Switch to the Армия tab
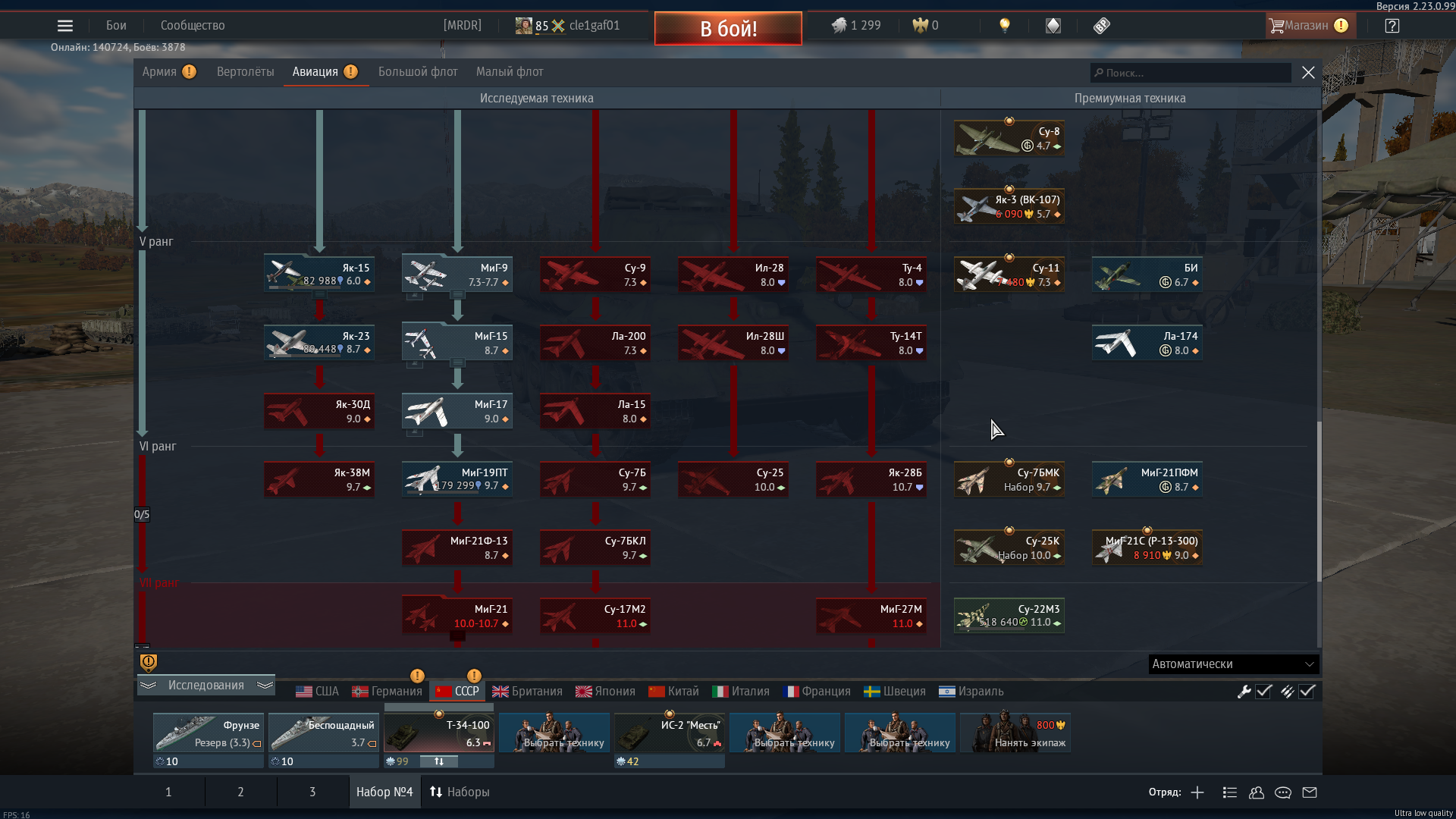The image size is (1456, 819). pos(169,72)
